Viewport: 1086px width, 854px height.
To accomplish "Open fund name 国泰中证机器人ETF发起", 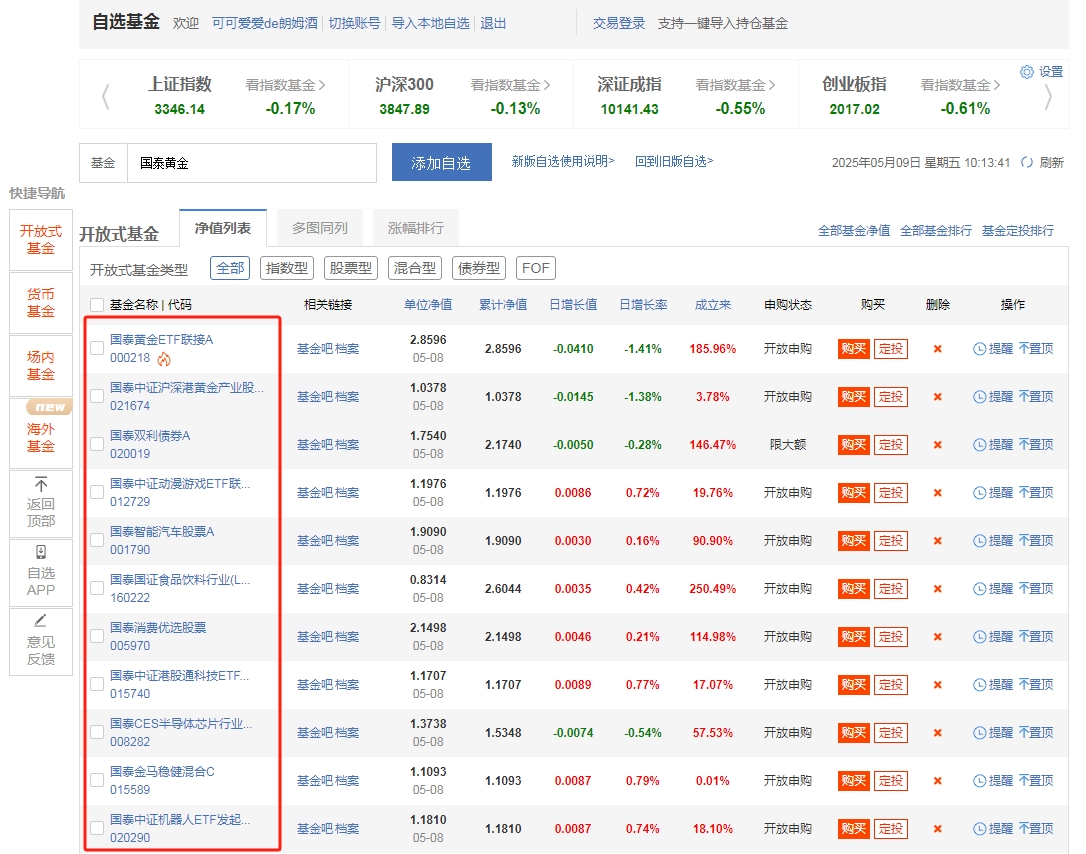I will point(180,819).
